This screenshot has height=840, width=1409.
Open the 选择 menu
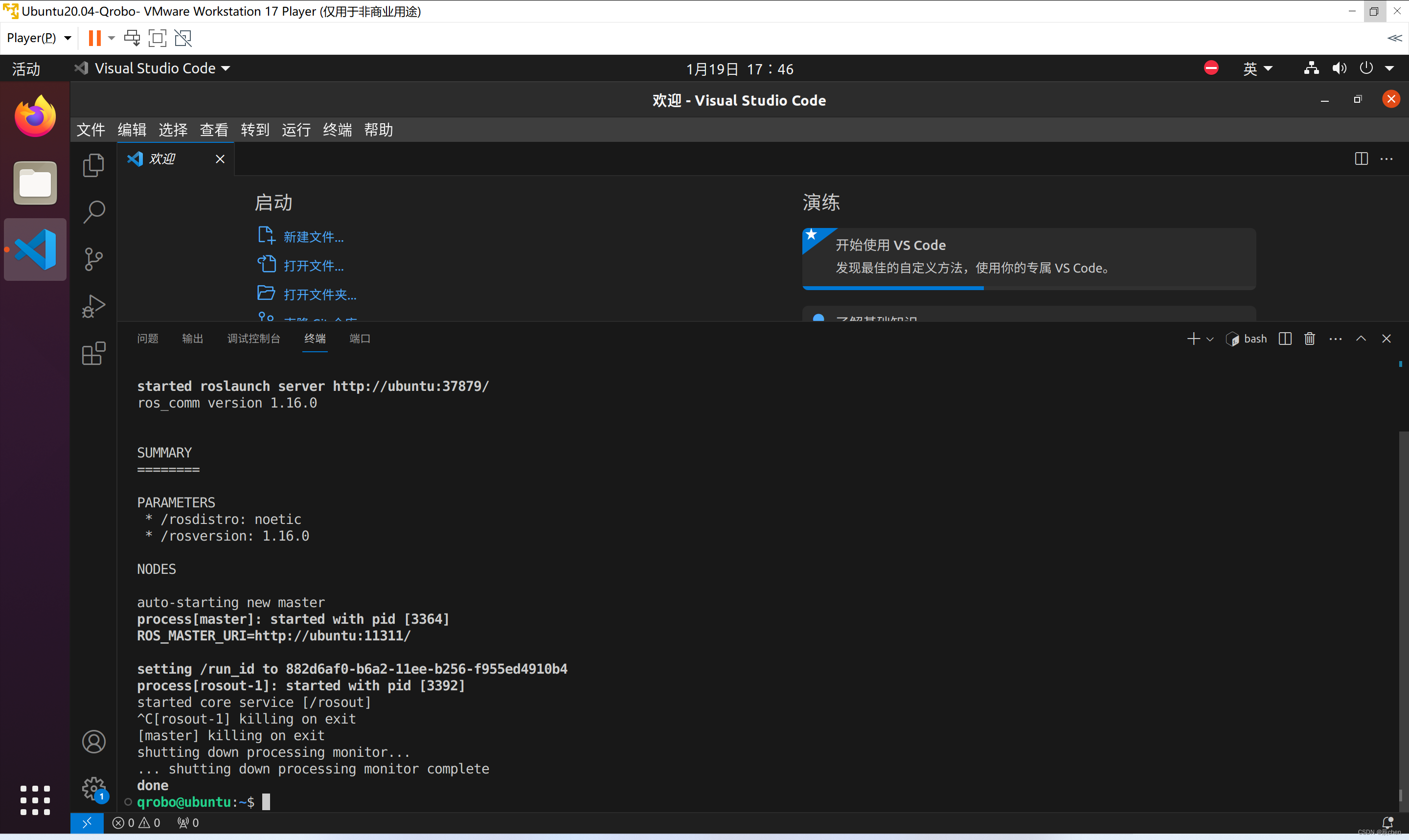point(173,130)
